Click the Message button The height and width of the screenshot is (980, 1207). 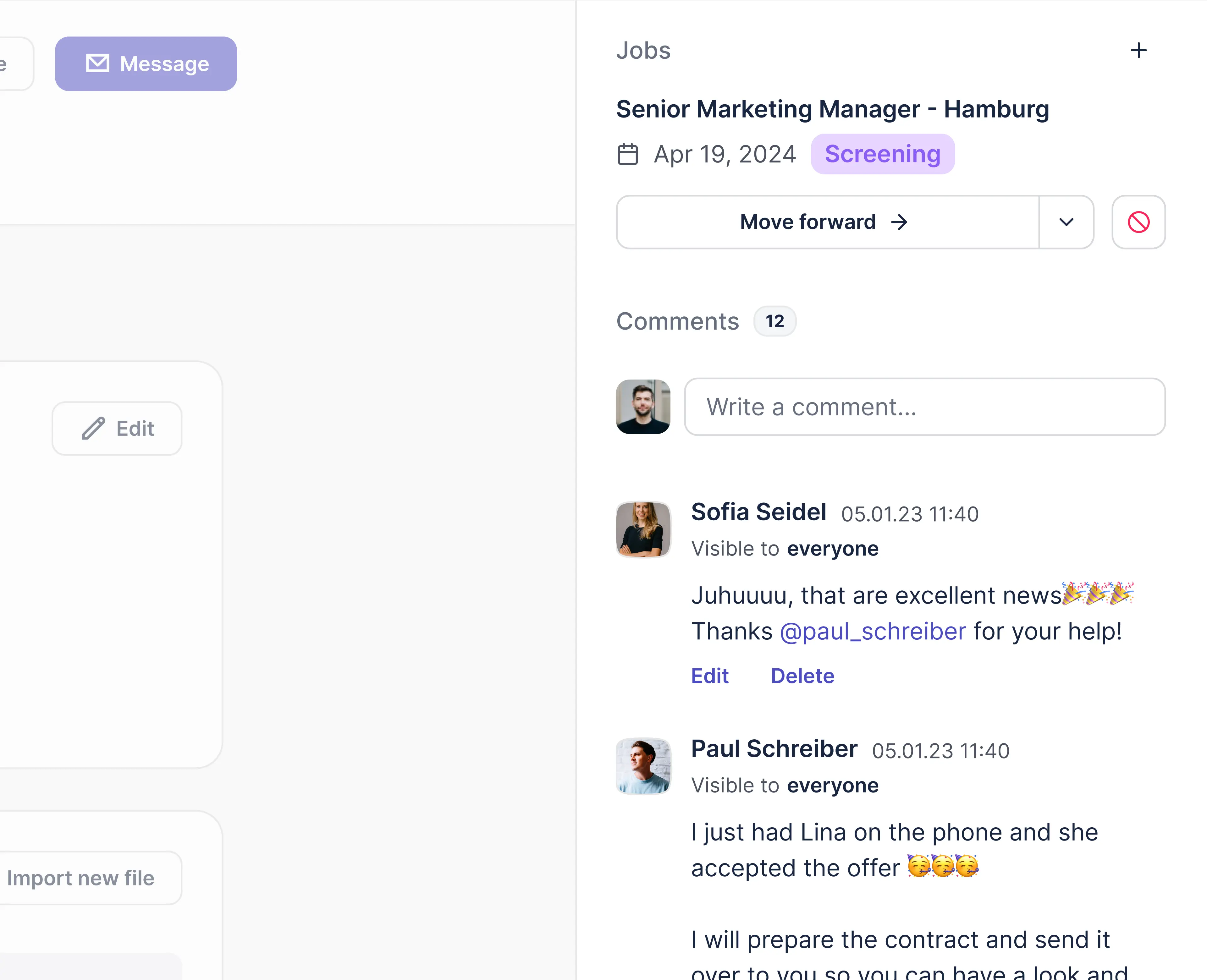(146, 64)
